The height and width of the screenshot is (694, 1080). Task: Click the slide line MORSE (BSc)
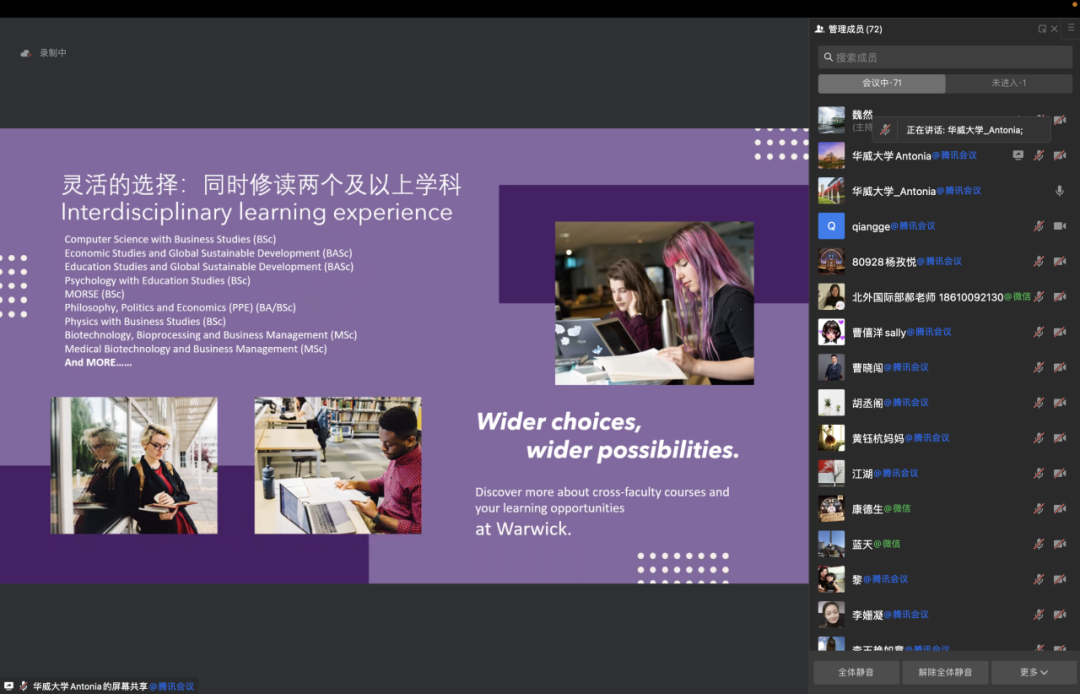94,294
